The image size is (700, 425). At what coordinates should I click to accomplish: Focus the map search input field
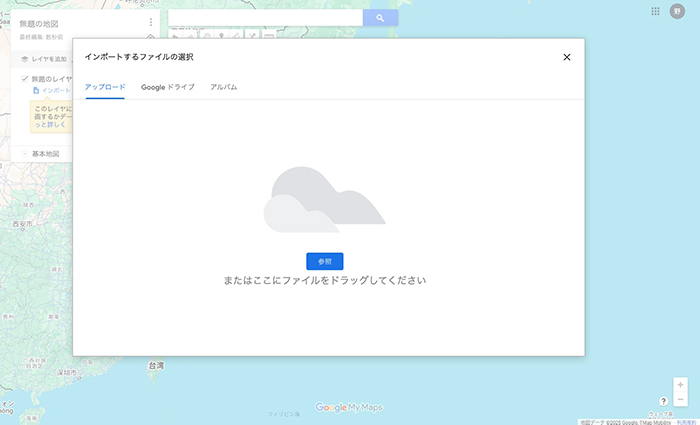tap(265, 18)
